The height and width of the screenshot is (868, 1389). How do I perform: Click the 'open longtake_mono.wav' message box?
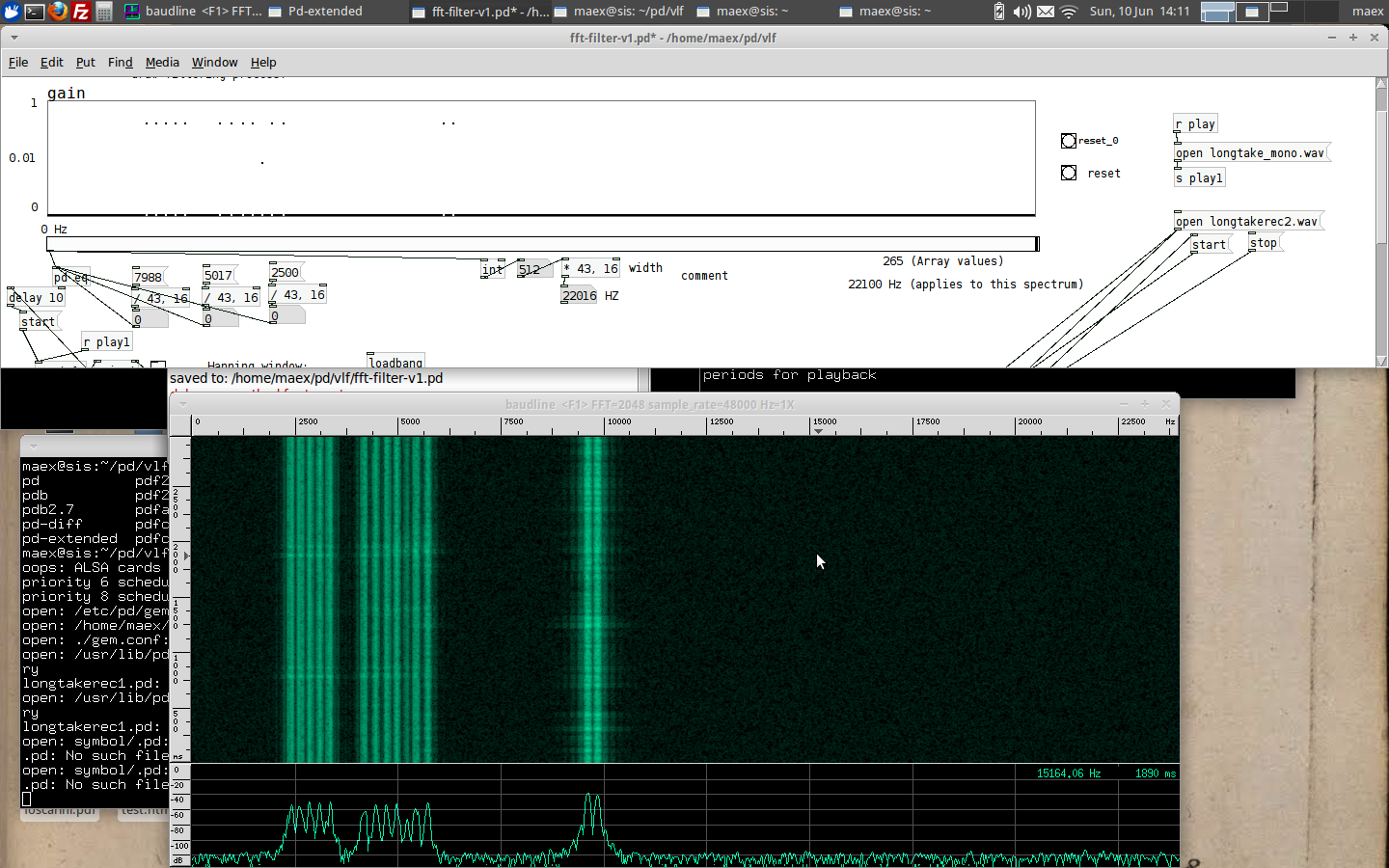pos(1250,153)
